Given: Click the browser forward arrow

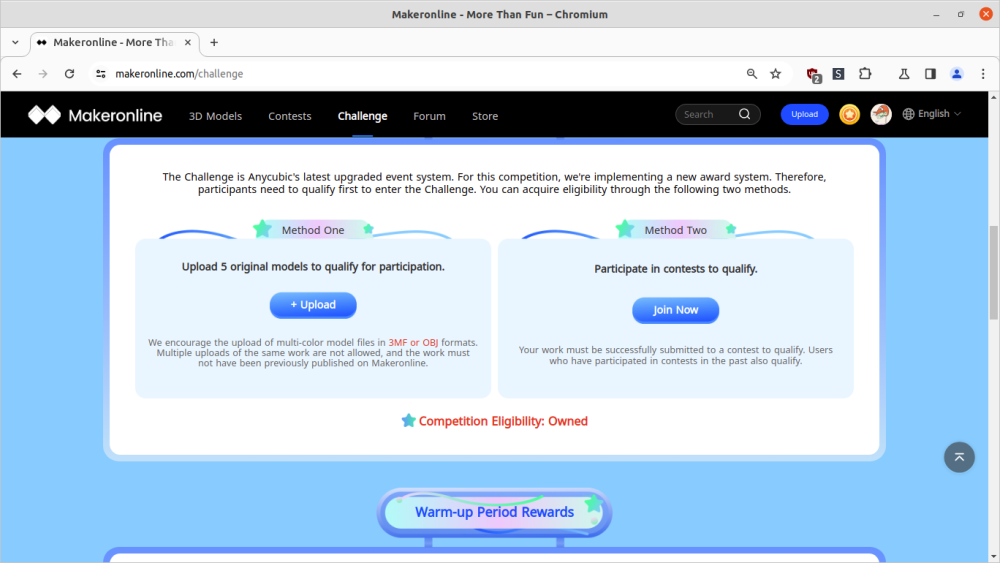Looking at the screenshot, I should 43,74.
